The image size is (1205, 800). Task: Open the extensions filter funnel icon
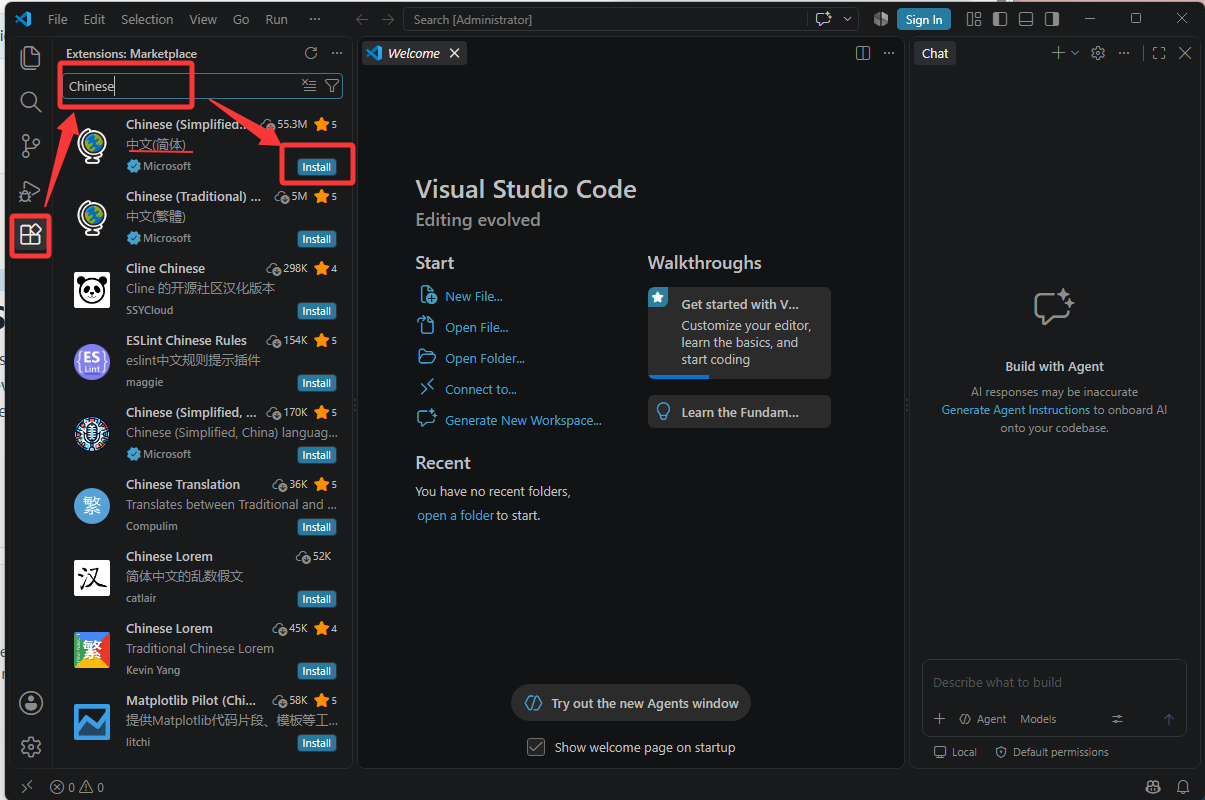tap(332, 86)
